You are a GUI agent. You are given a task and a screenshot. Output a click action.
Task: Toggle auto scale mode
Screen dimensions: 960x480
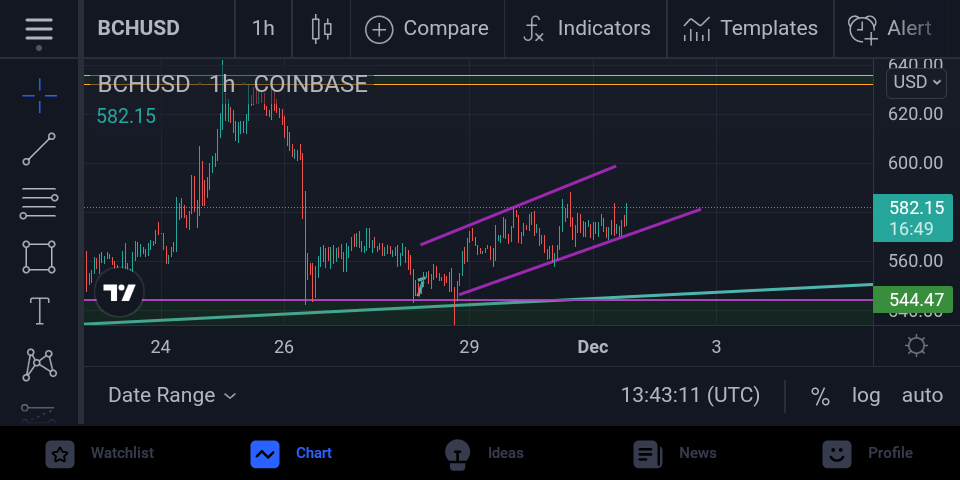coord(922,396)
